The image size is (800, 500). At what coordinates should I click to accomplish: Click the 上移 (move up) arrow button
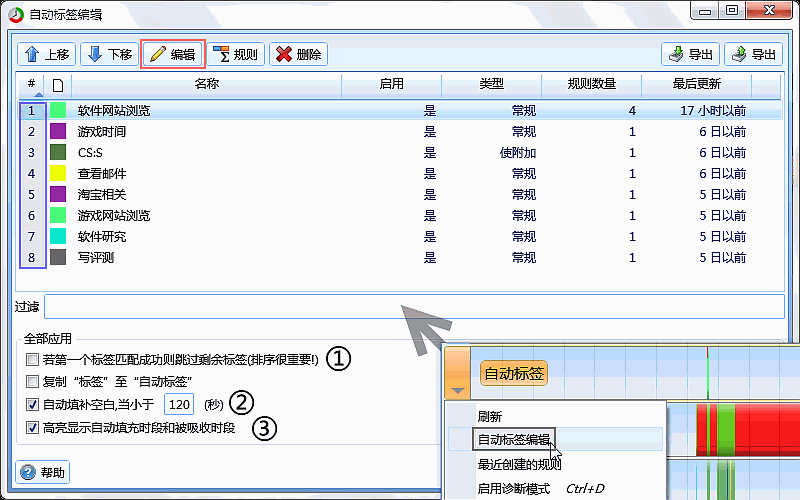[46, 54]
